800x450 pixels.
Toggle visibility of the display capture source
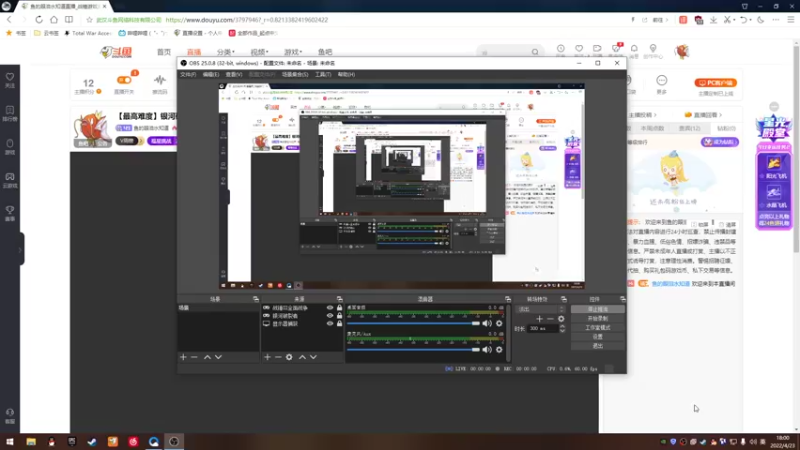tap(330, 323)
